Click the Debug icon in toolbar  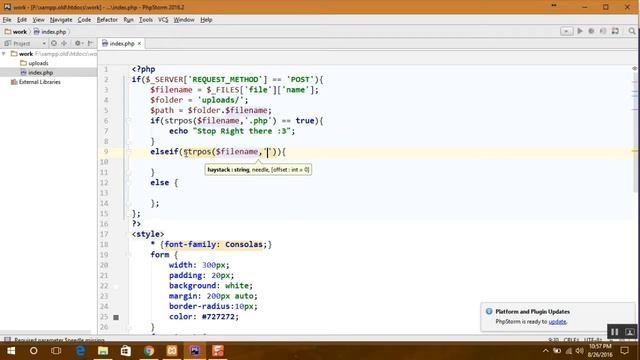click(591, 31)
